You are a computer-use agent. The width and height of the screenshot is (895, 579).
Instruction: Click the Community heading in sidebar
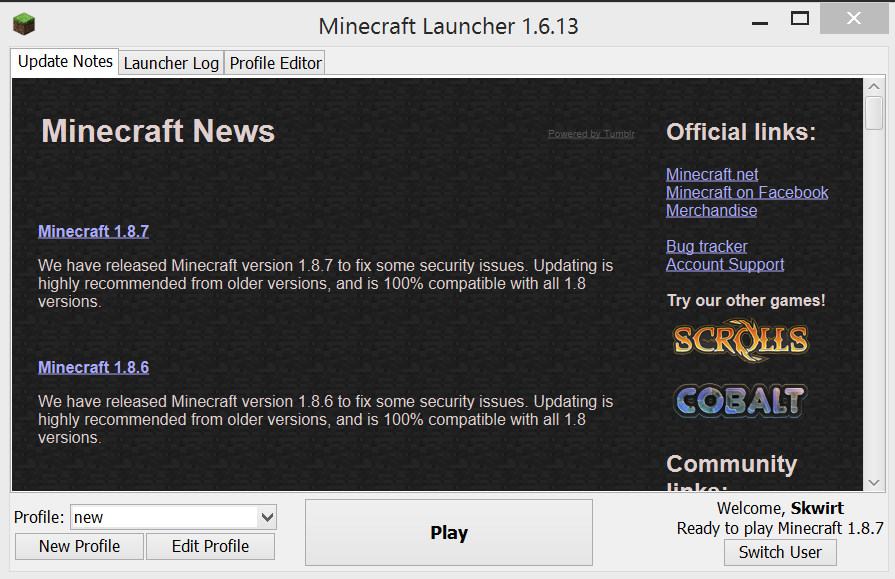732,464
